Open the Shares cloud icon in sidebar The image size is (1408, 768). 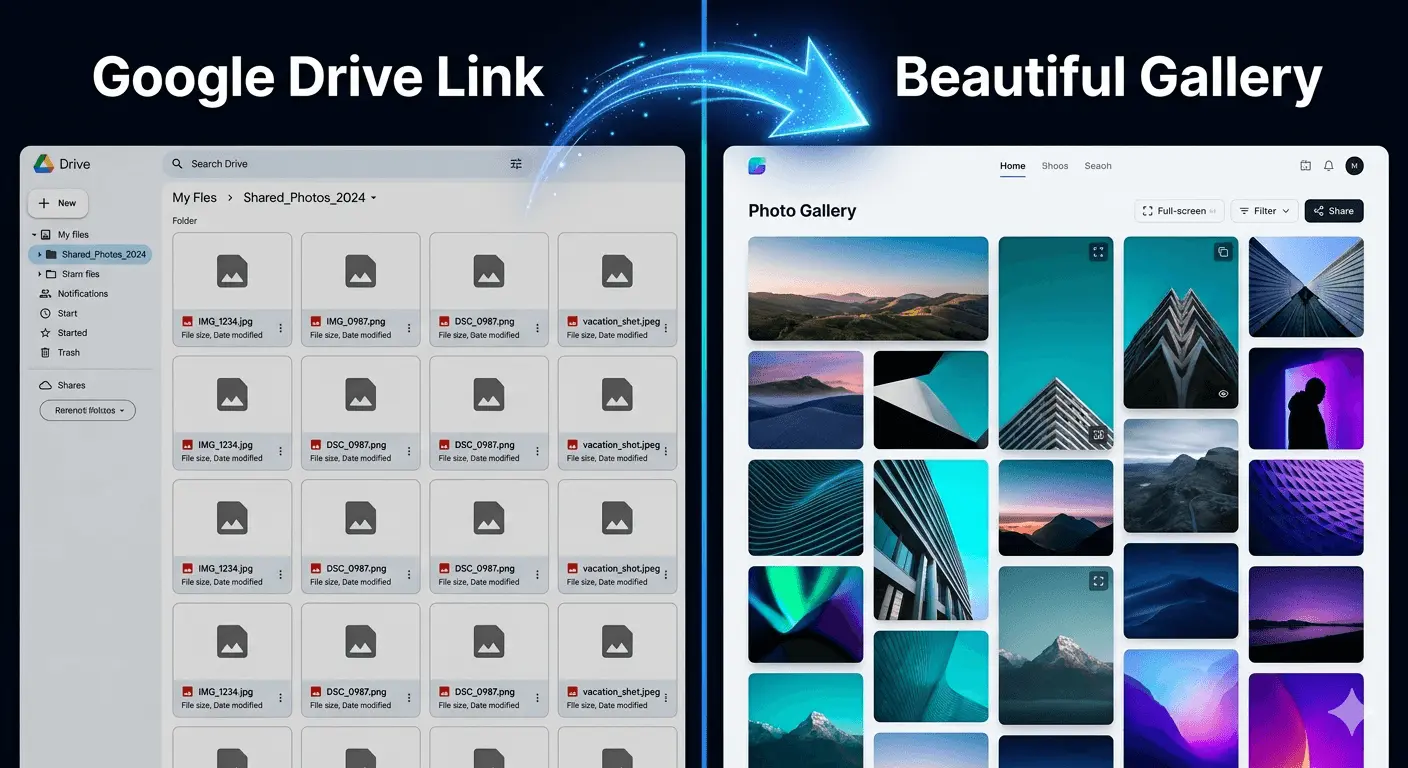click(46, 385)
